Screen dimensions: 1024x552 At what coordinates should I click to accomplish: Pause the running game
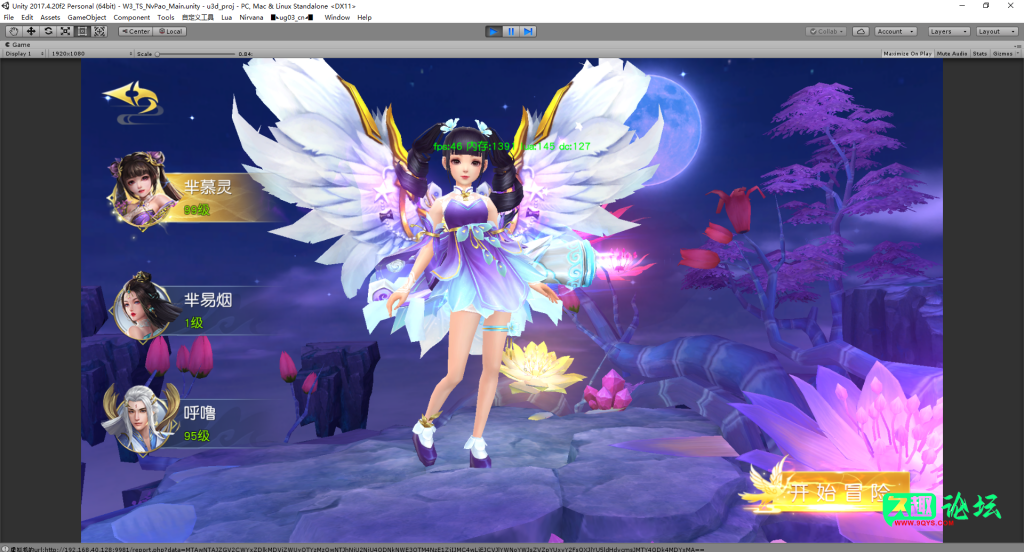[510, 31]
